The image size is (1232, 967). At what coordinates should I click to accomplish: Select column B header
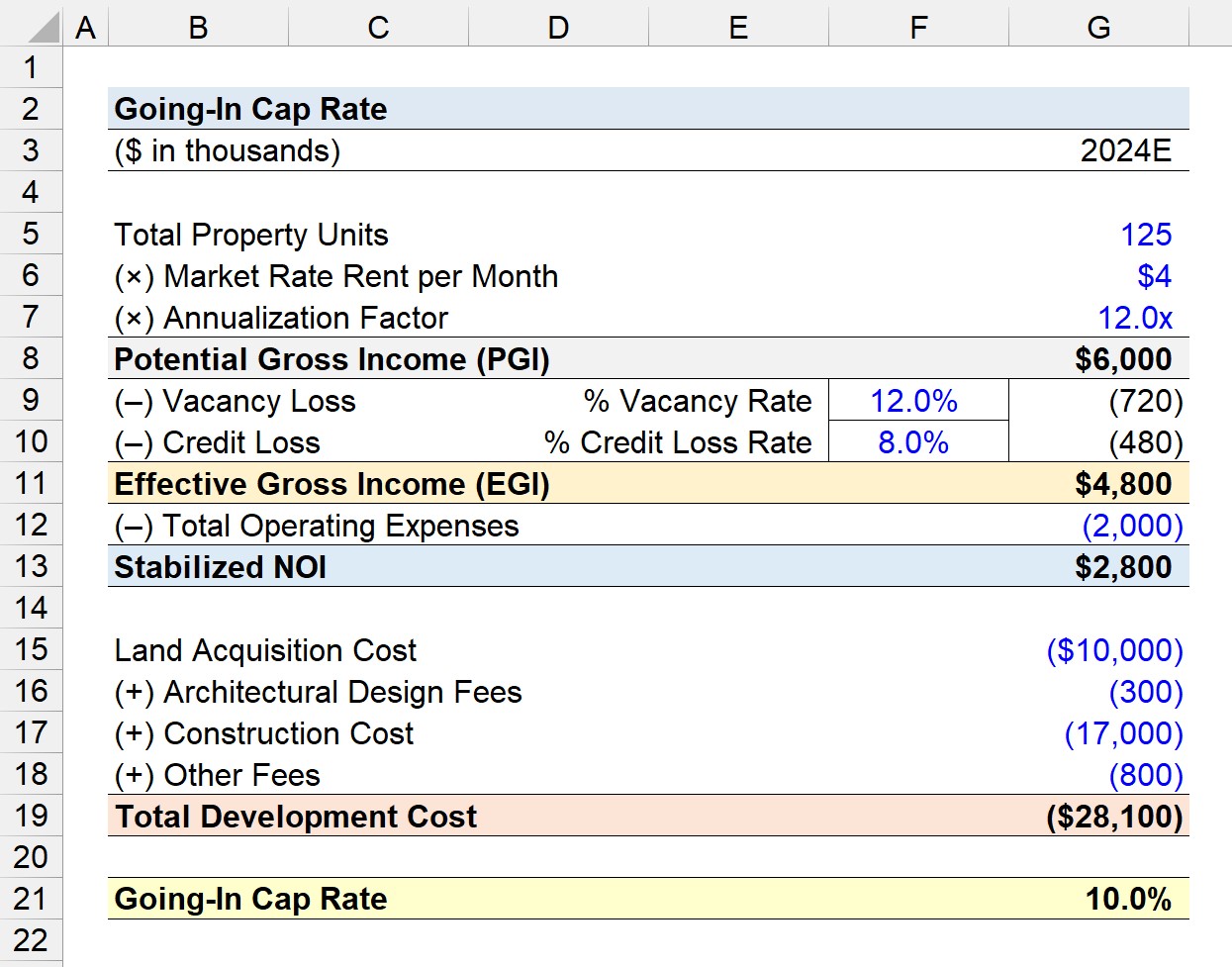(x=198, y=28)
